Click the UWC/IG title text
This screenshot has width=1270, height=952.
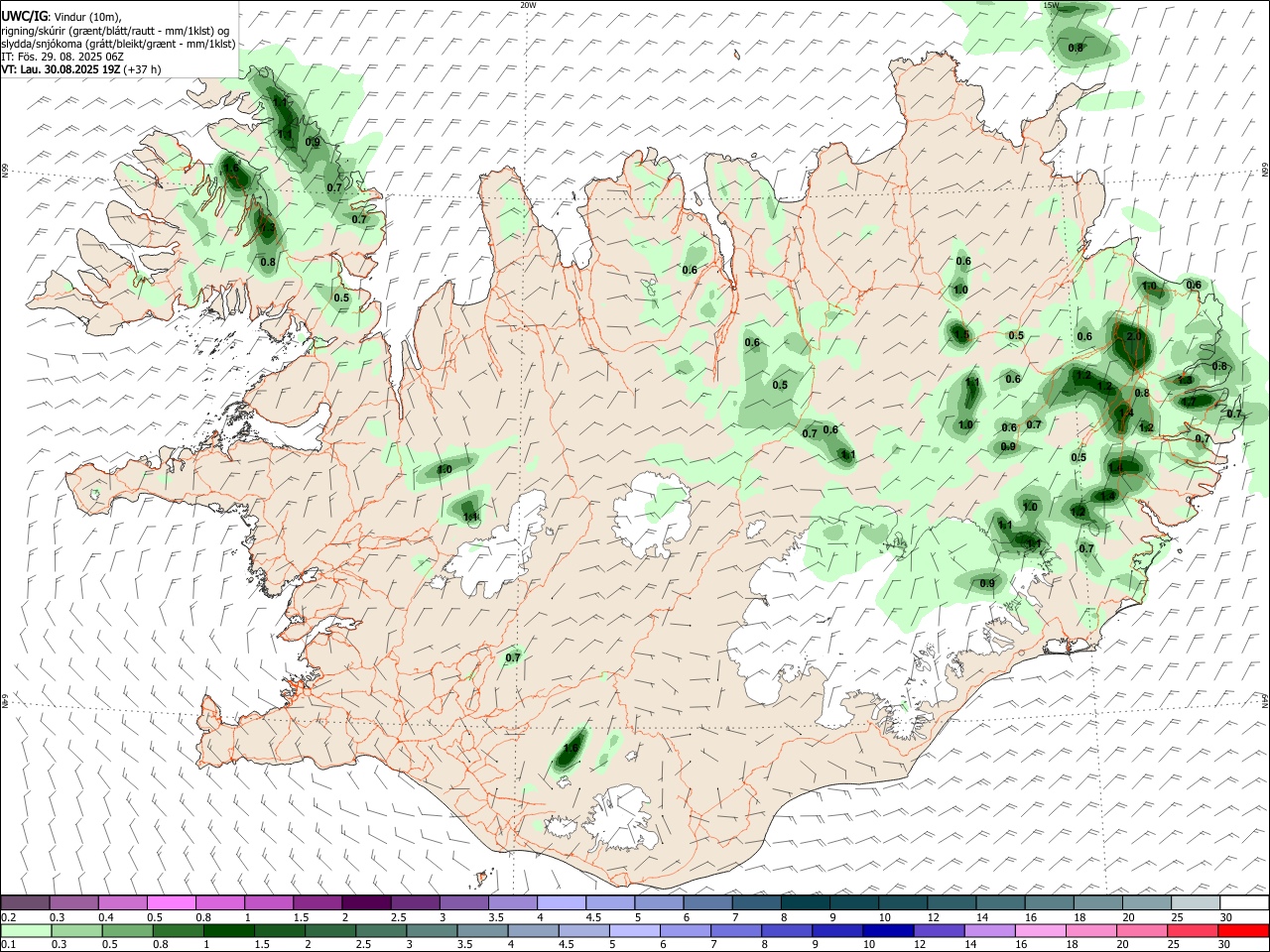(23, 16)
